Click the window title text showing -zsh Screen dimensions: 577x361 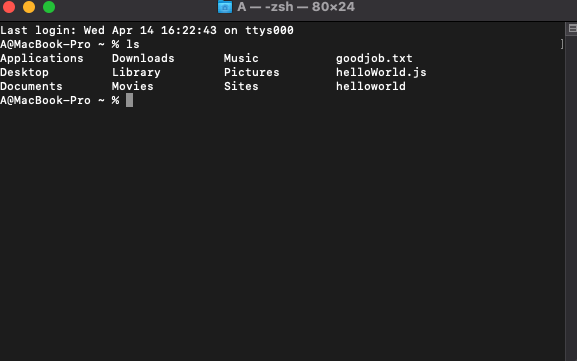coord(279,7)
